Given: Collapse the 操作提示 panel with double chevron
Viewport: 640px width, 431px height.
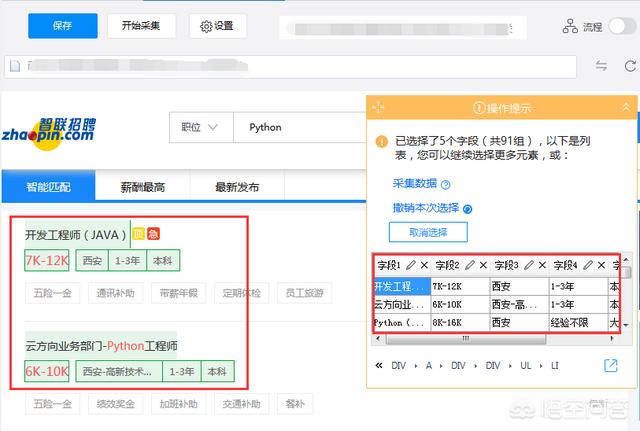Looking at the screenshot, I should tap(626, 107).
